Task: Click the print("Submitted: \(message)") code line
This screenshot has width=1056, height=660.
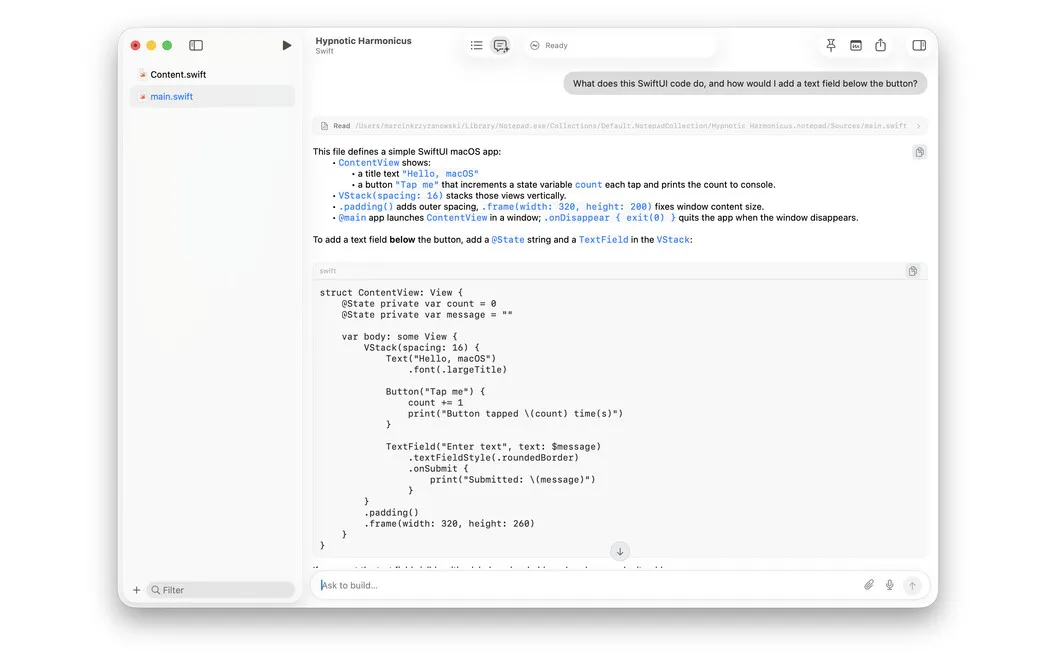Action: [513, 480]
